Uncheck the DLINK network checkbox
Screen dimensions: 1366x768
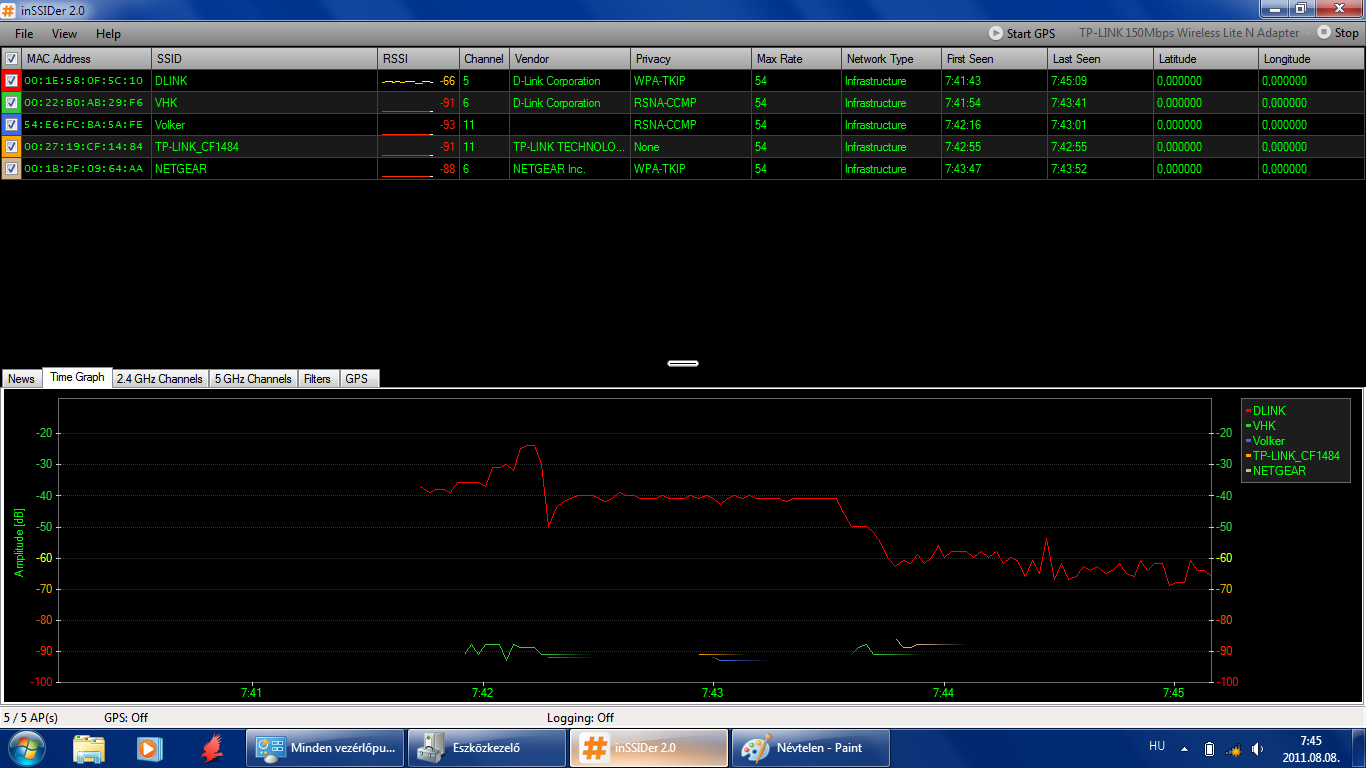[11, 81]
